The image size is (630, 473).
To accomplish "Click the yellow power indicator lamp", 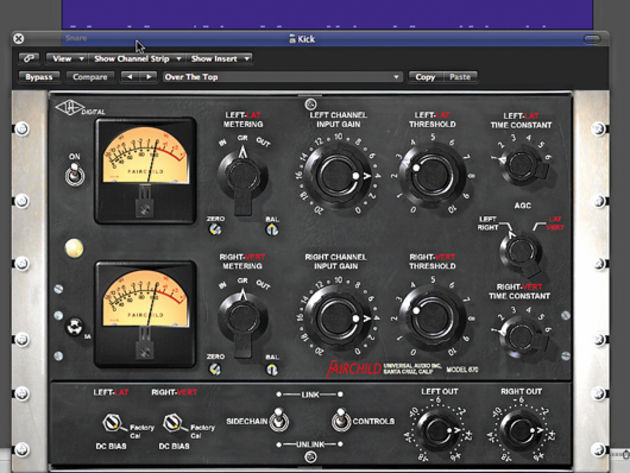I will (74, 248).
